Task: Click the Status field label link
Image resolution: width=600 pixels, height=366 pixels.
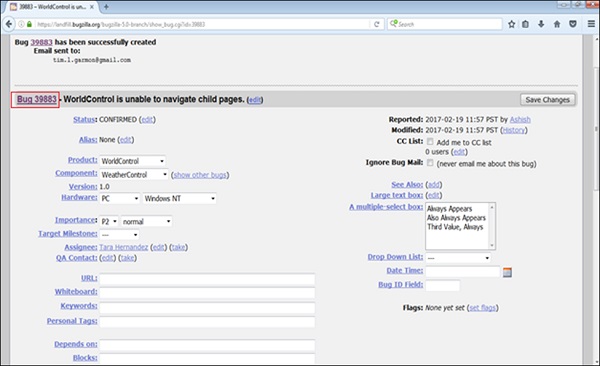Action: point(85,119)
